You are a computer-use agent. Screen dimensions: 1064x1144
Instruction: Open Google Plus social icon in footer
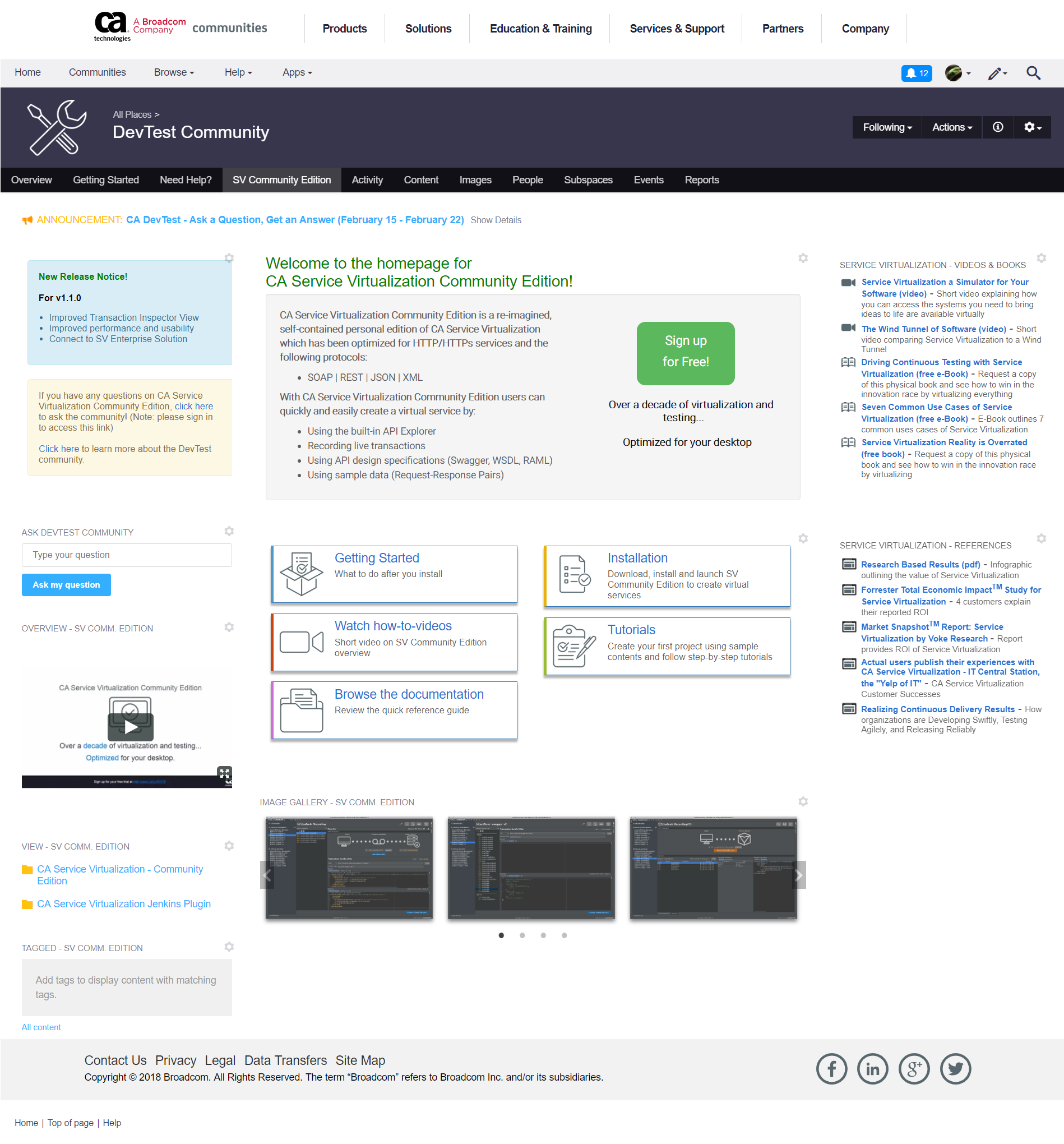tap(914, 1069)
